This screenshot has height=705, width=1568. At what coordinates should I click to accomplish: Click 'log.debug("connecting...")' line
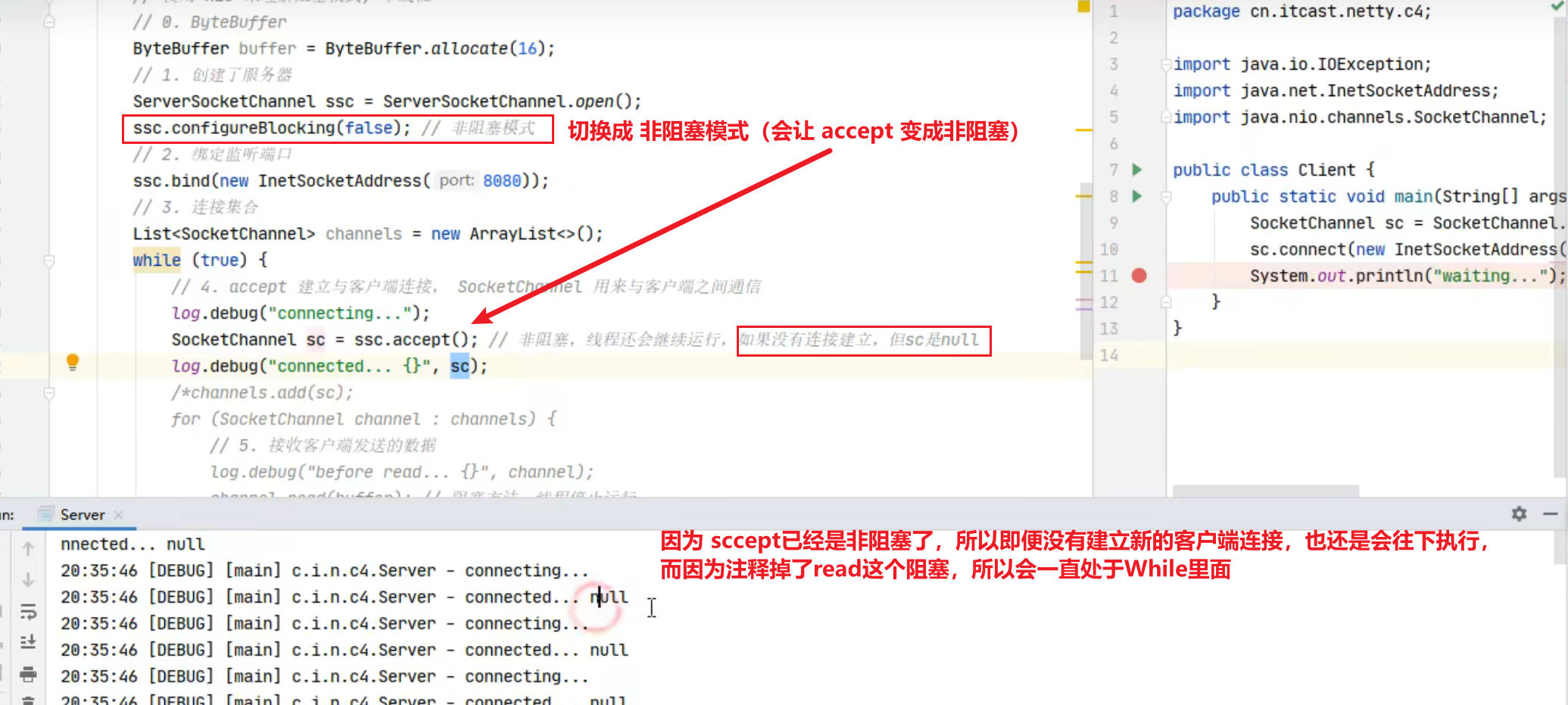pyautogui.click(x=301, y=314)
